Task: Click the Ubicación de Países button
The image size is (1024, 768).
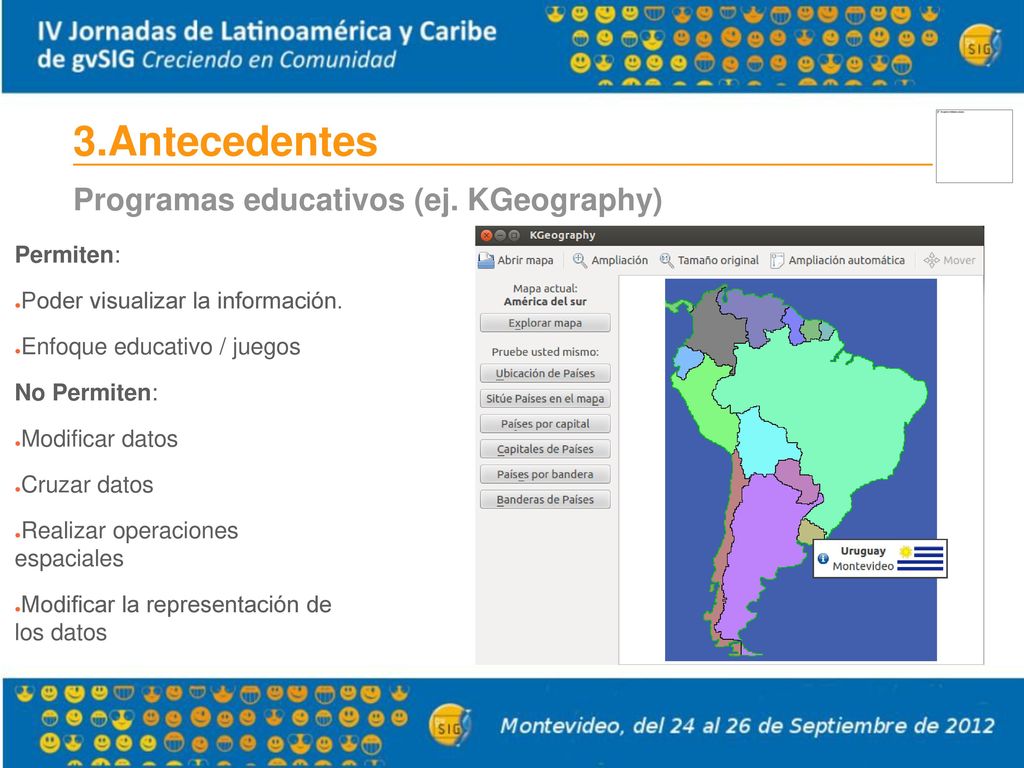Action: (545, 374)
